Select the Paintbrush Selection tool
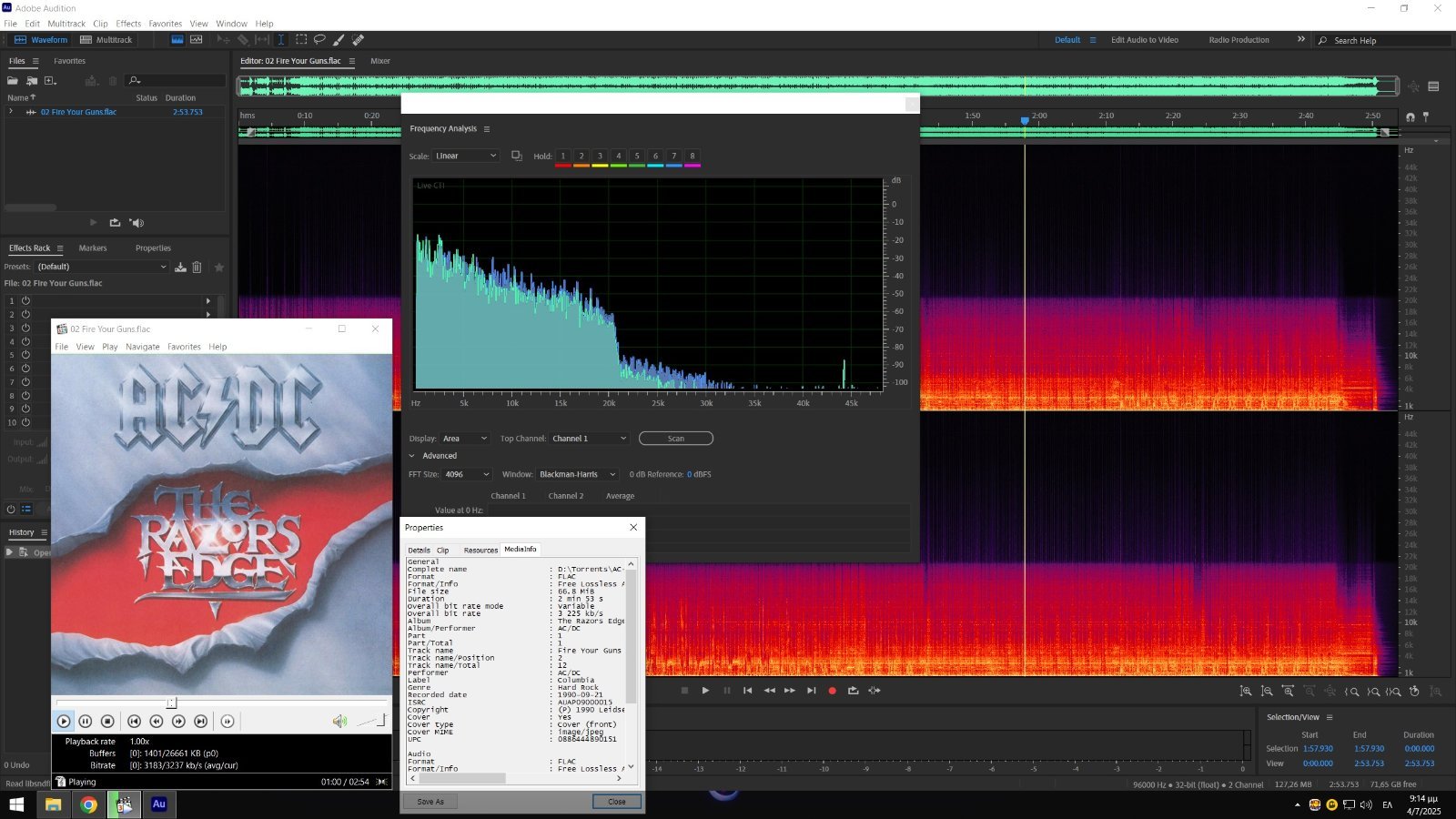Image resolution: width=1456 pixels, height=819 pixels. pyautogui.click(x=339, y=40)
